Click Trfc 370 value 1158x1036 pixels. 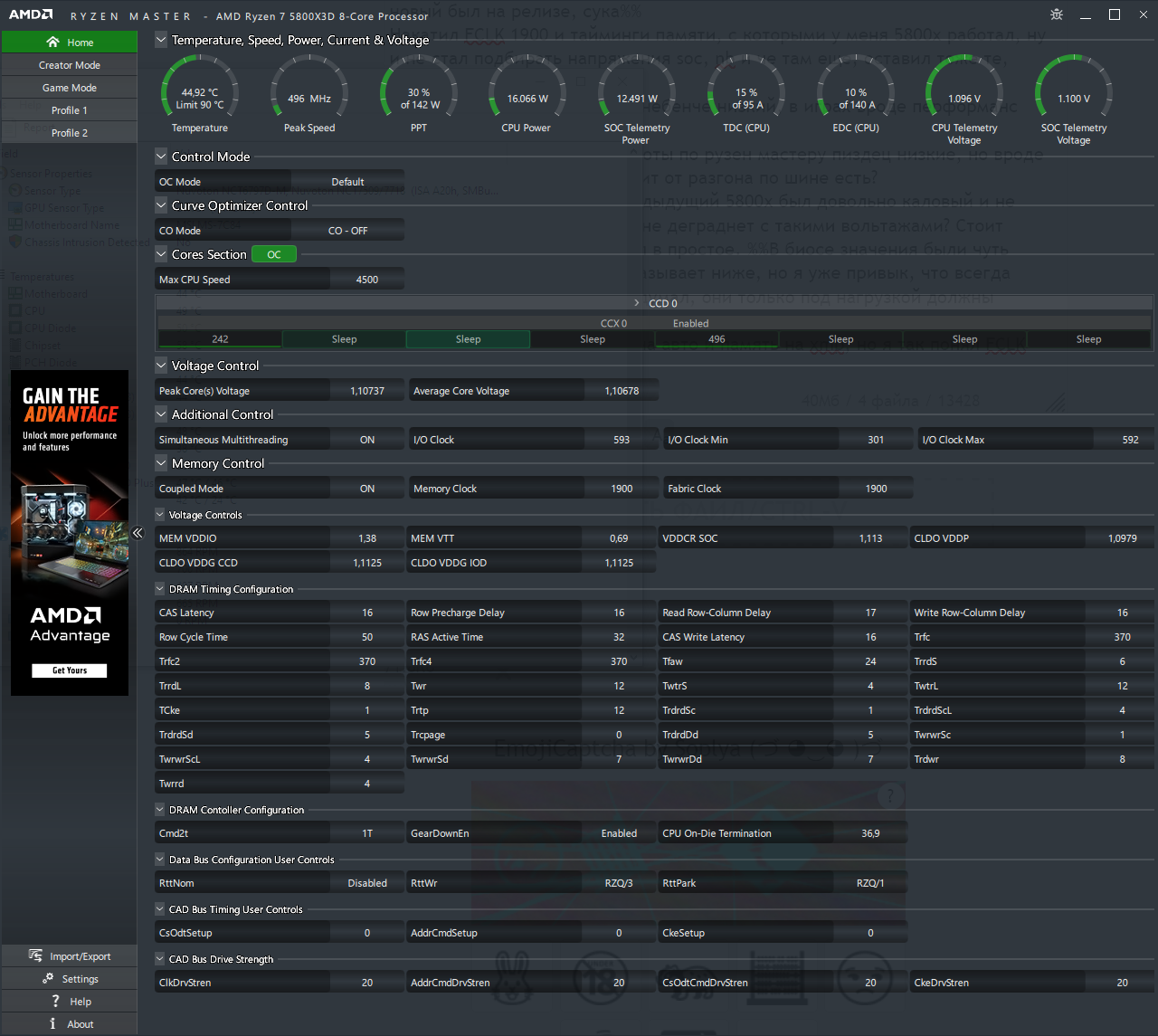[1122, 637]
